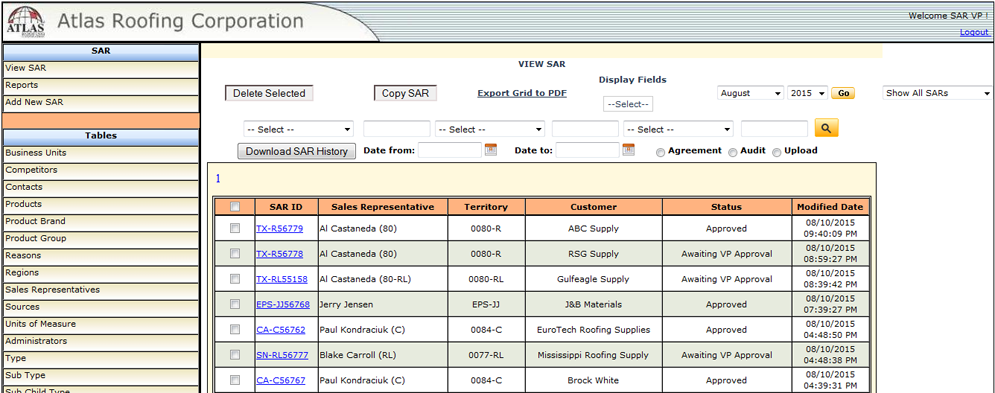Open the Type table
Screen dimensions: 995x393
[x=102, y=359]
